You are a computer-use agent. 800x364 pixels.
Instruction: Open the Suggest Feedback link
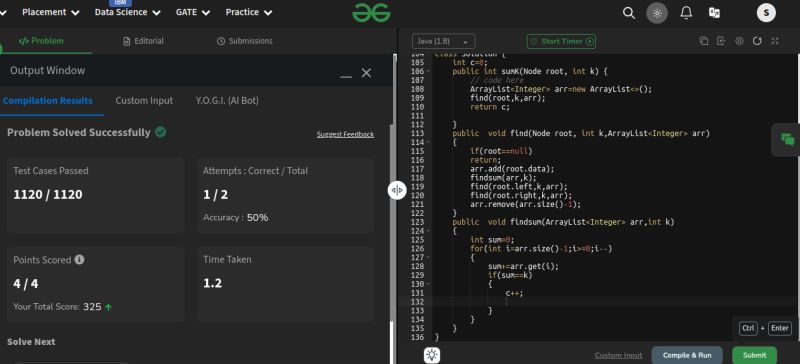click(x=345, y=134)
